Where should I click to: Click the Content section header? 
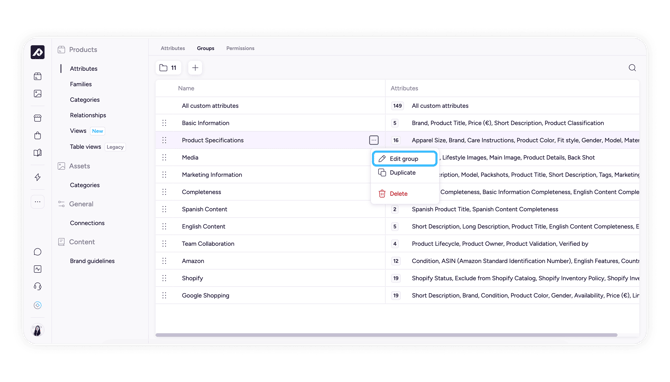click(x=76, y=242)
